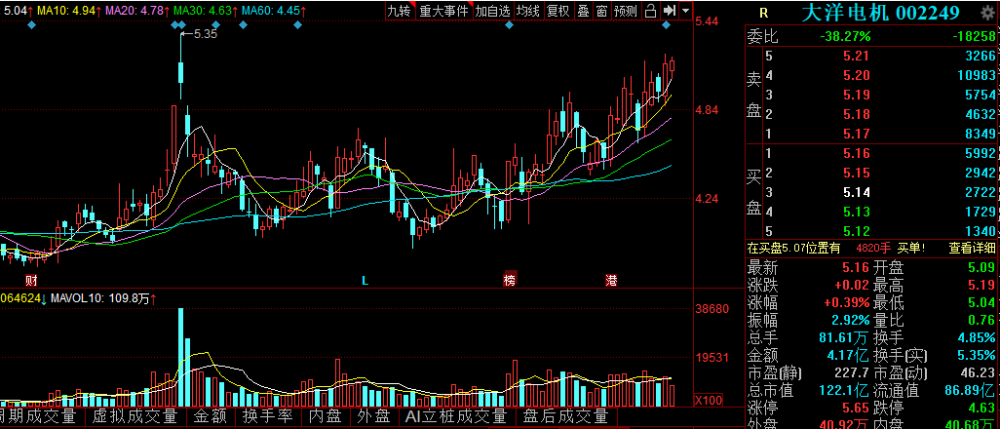The width and height of the screenshot is (1000, 429).
Task: Click the 榜 marker below the candlesticks
Action: pos(510,281)
